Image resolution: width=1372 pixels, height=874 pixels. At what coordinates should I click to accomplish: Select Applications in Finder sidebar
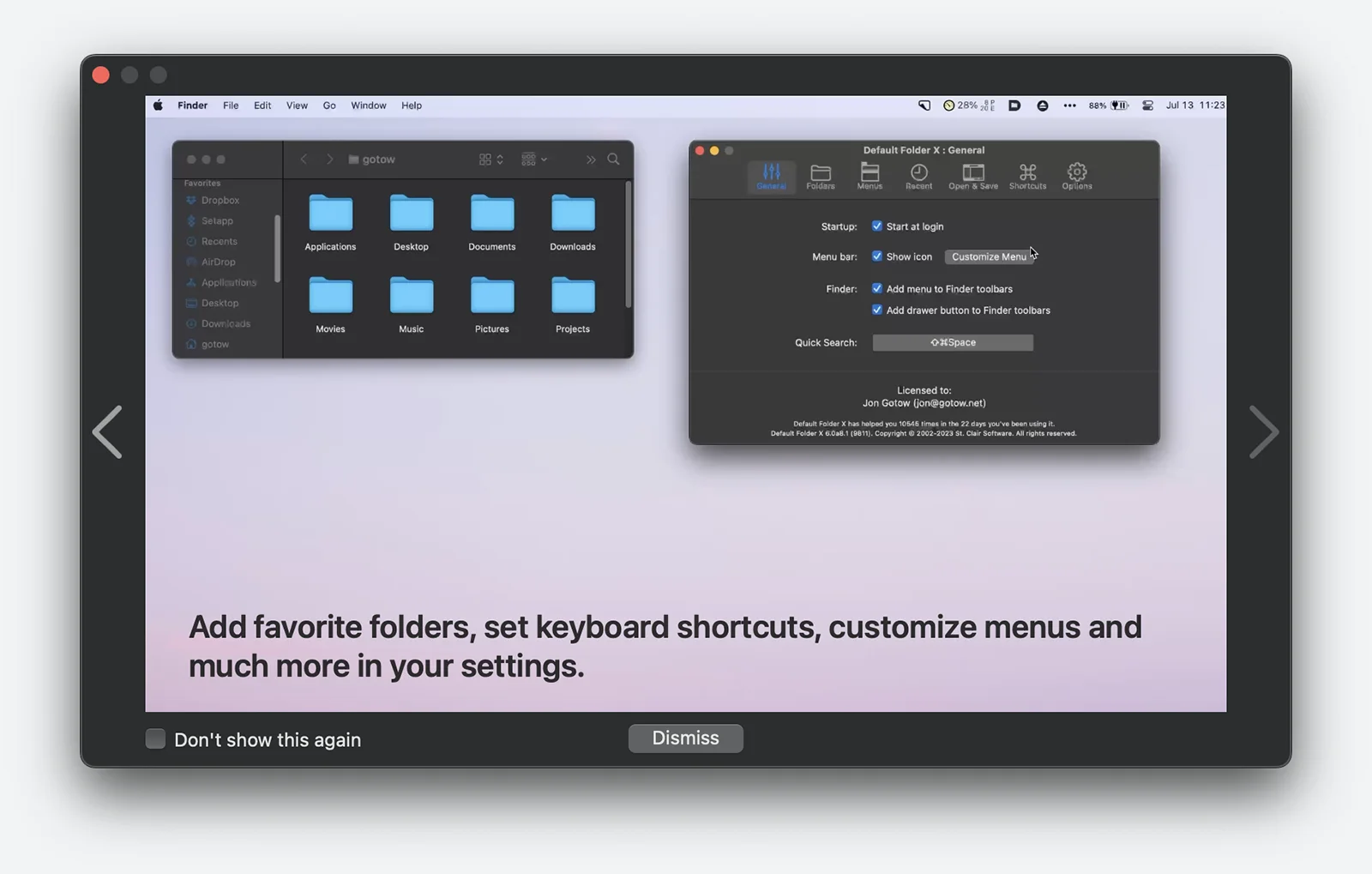(x=221, y=282)
